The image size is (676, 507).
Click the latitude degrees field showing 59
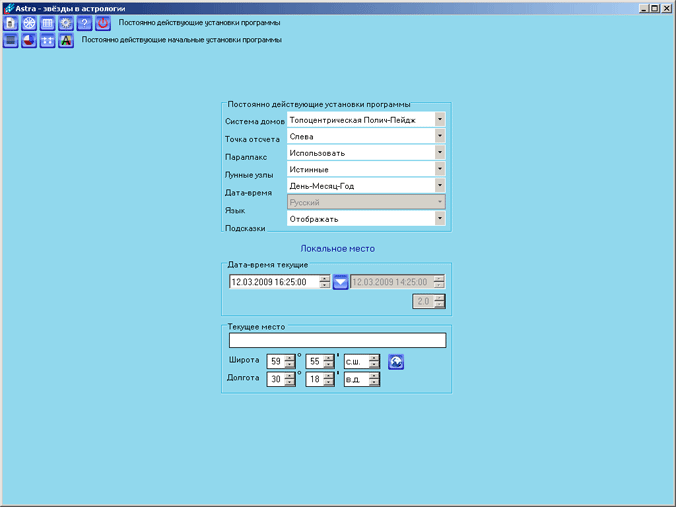click(281, 361)
